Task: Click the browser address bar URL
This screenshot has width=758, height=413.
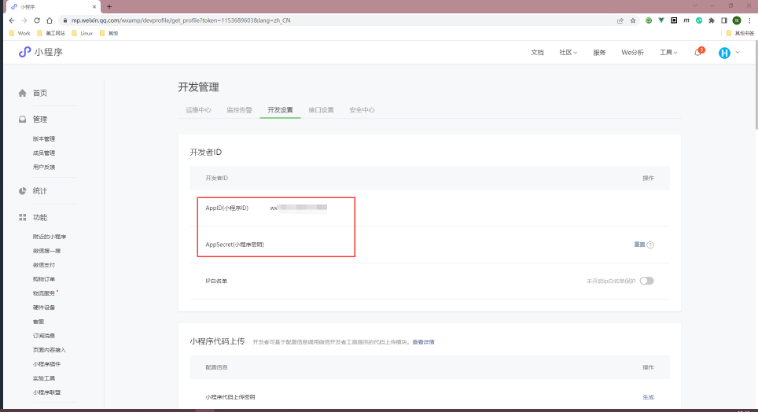Action: click(x=181, y=20)
